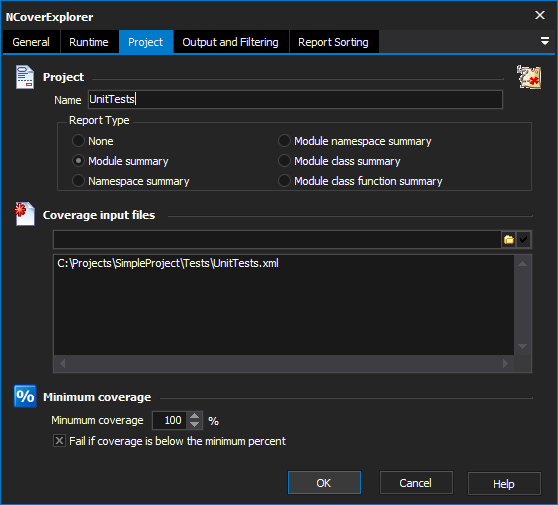Open folder browse button for coverage files

(x=509, y=240)
